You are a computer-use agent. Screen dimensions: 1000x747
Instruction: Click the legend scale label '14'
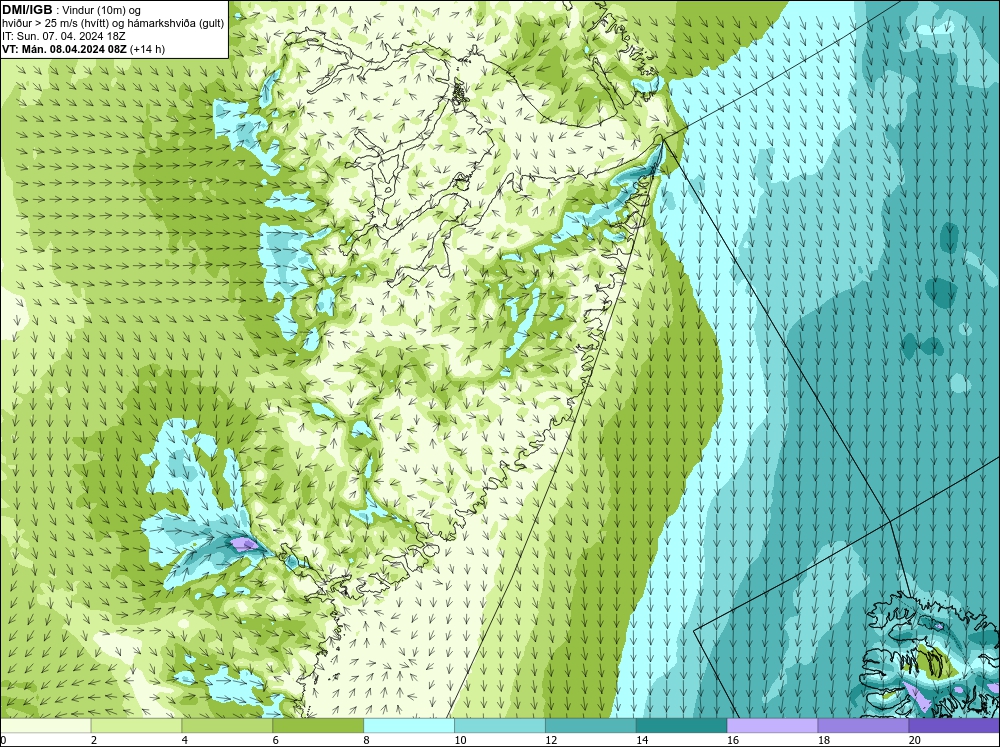[642, 740]
